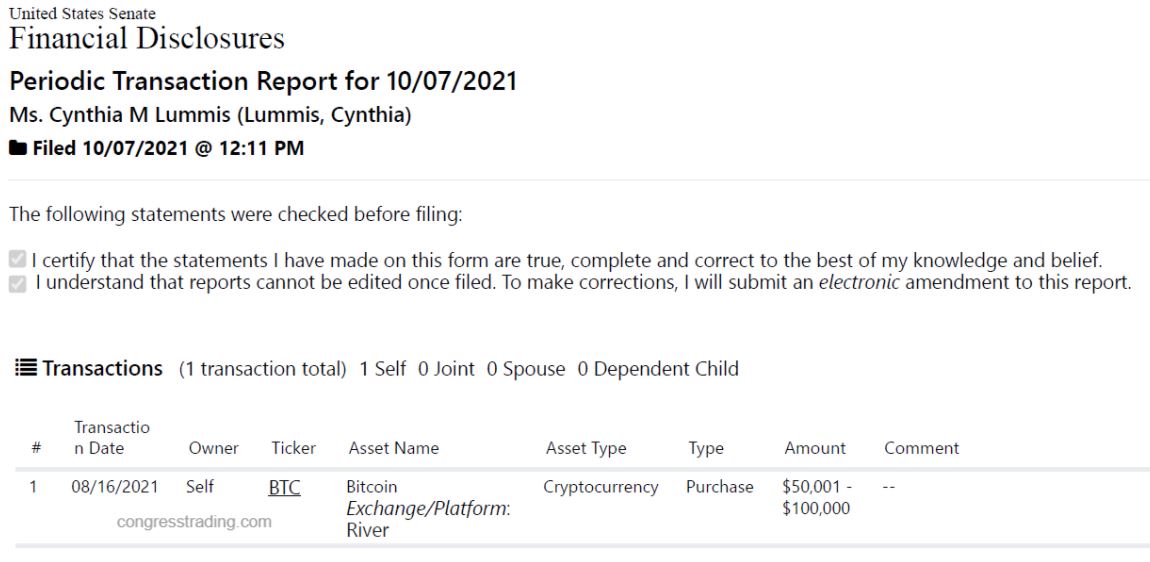Click United States Senate text
The height and width of the screenshot is (562, 1150).
coord(82,13)
